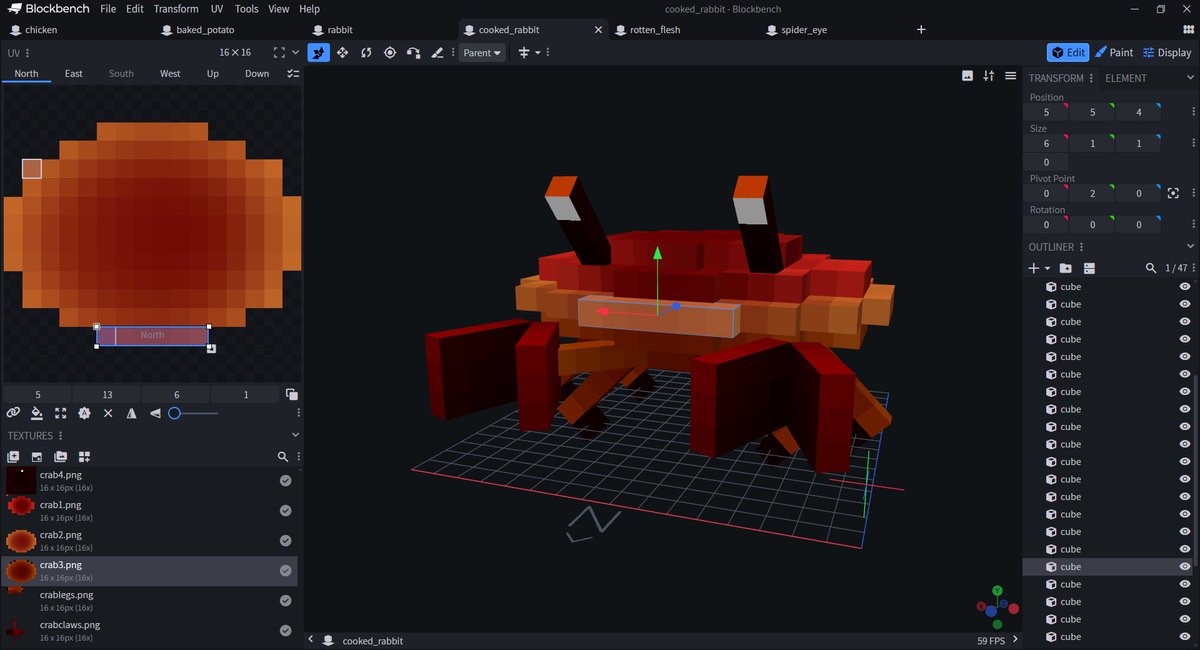Switch to the baked_potato tab

pos(205,30)
